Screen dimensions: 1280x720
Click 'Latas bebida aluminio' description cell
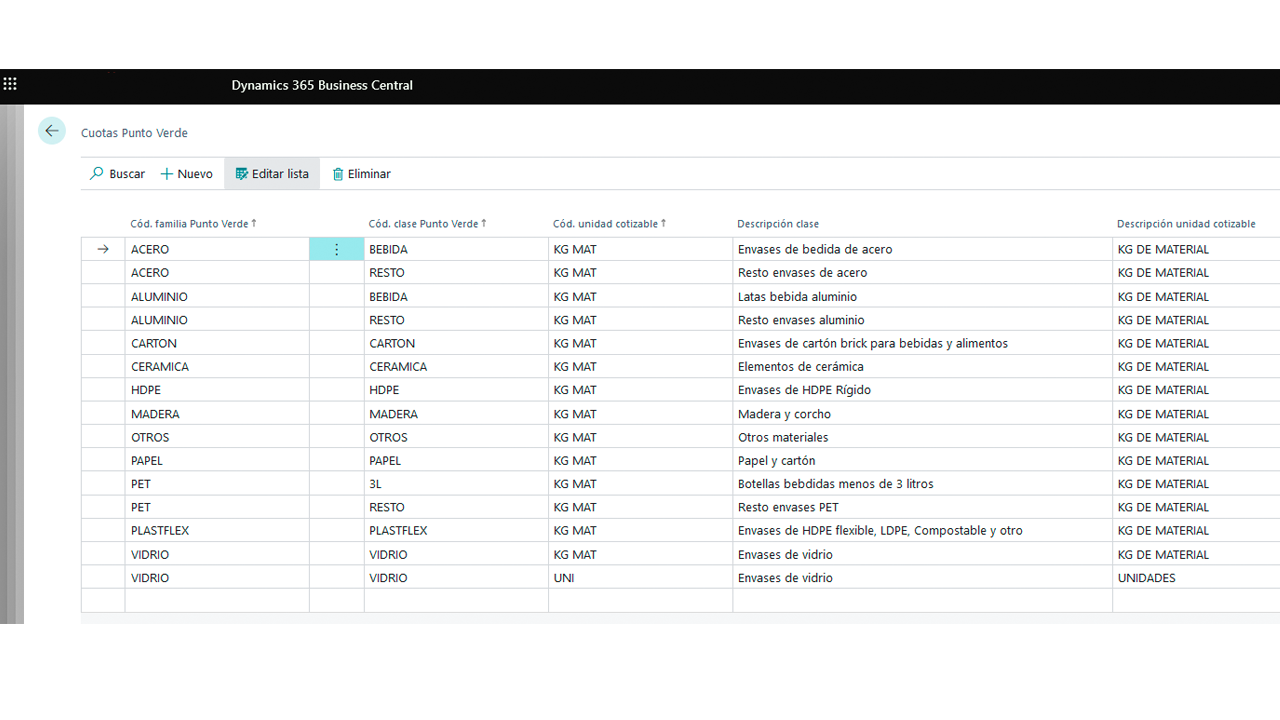coord(922,297)
